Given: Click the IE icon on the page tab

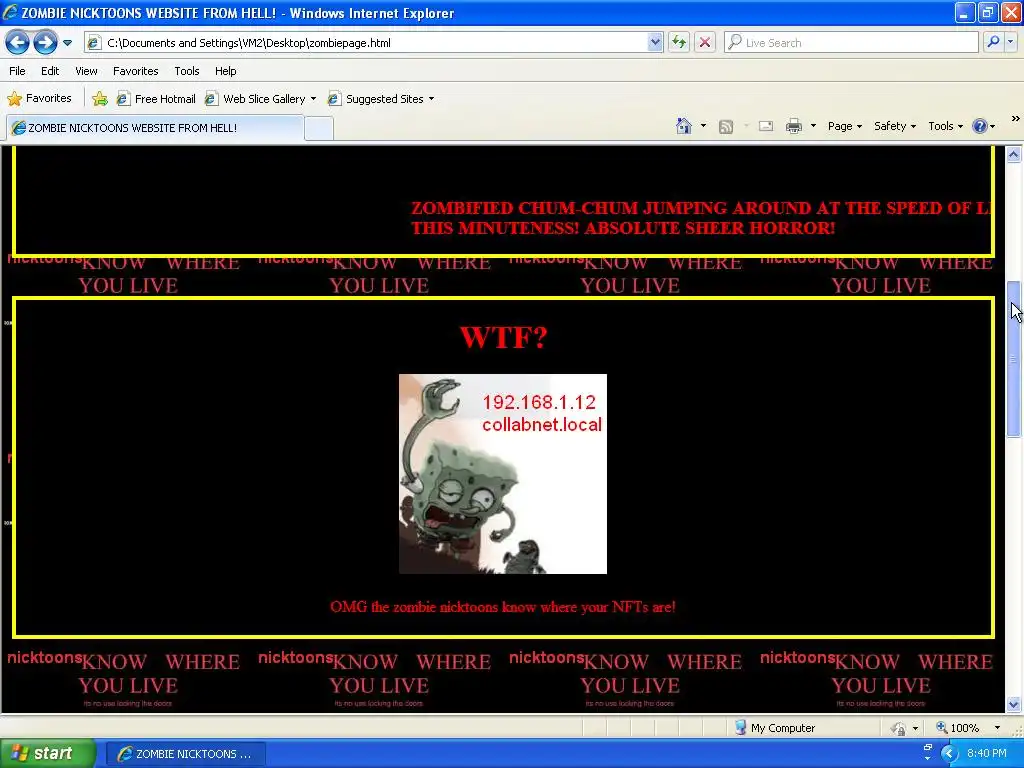Looking at the screenshot, I should (18, 128).
